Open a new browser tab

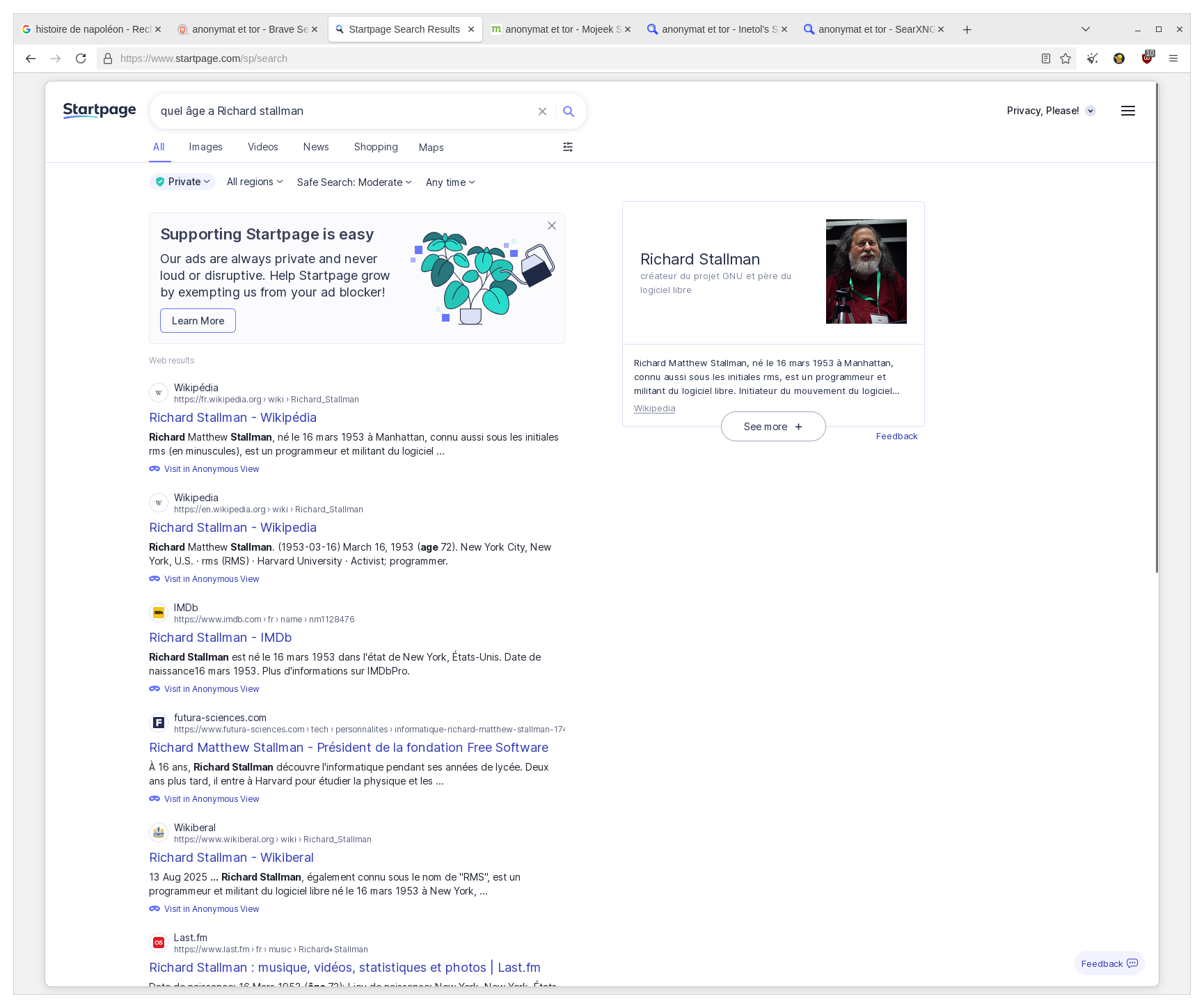click(967, 29)
